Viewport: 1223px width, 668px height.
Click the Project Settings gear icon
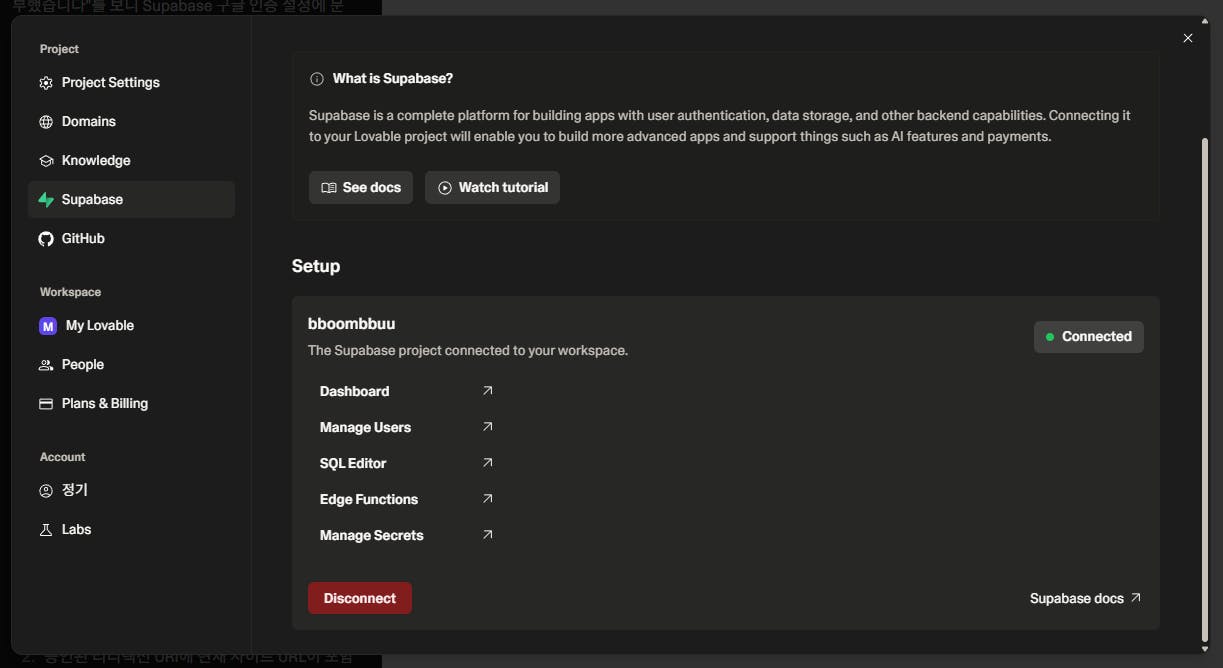point(46,83)
